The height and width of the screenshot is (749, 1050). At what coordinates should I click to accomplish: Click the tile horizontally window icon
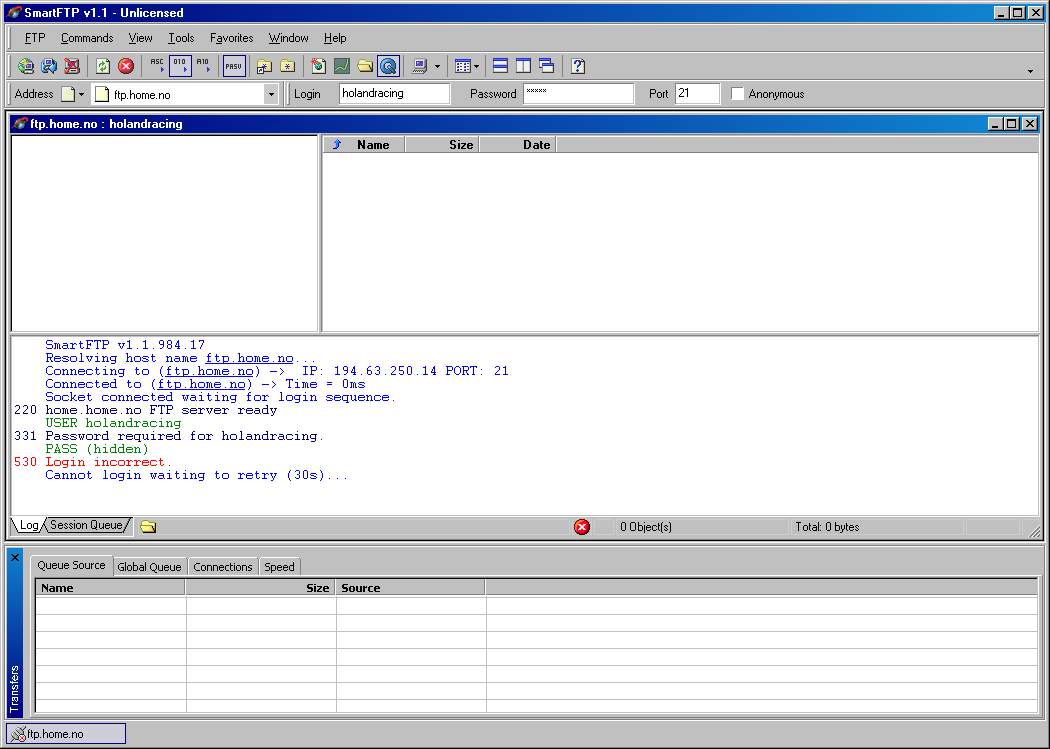(x=500, y=66)
